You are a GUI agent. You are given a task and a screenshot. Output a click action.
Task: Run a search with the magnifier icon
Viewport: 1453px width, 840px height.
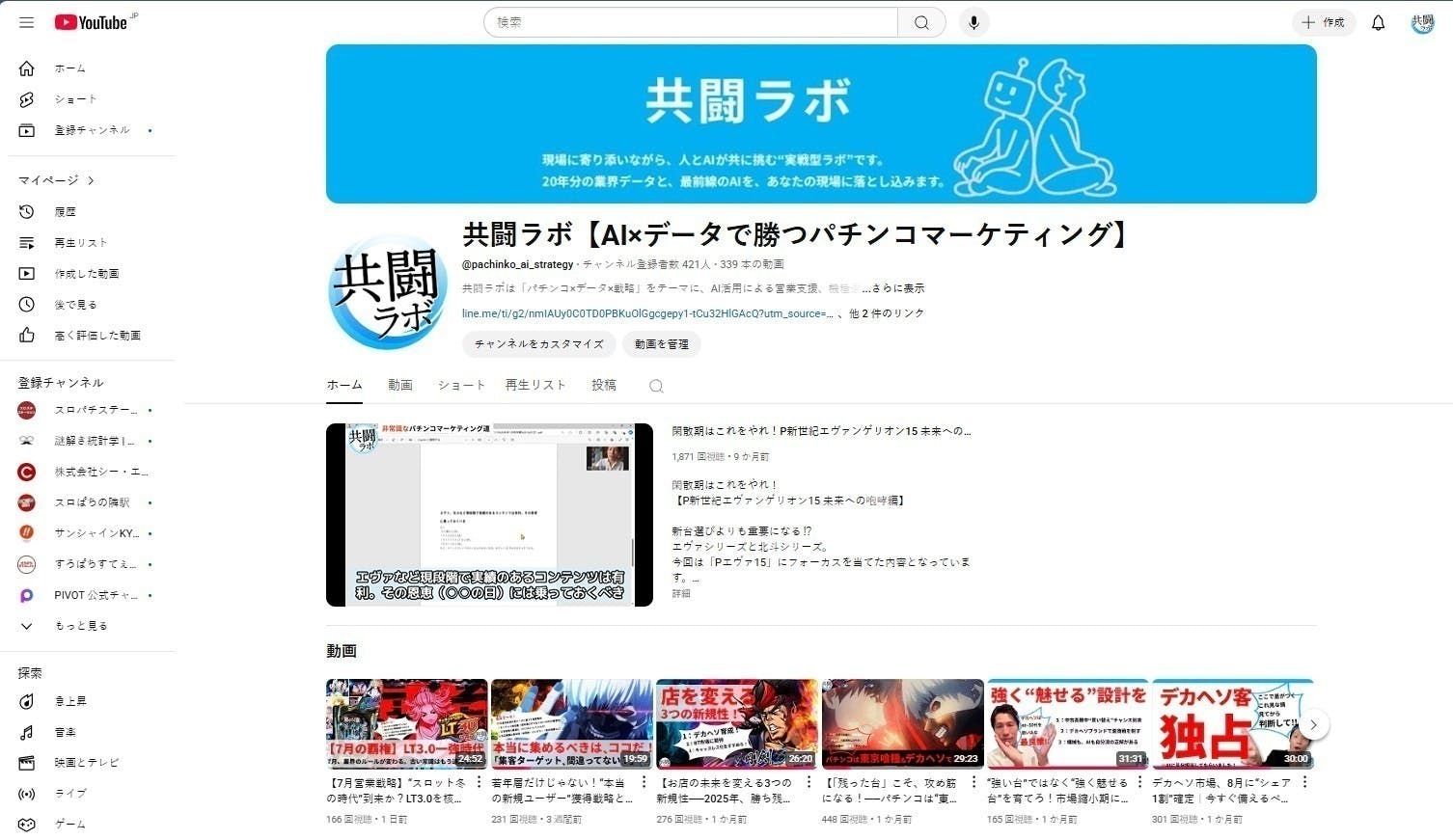pyautogui.click(x=920, y=21)
